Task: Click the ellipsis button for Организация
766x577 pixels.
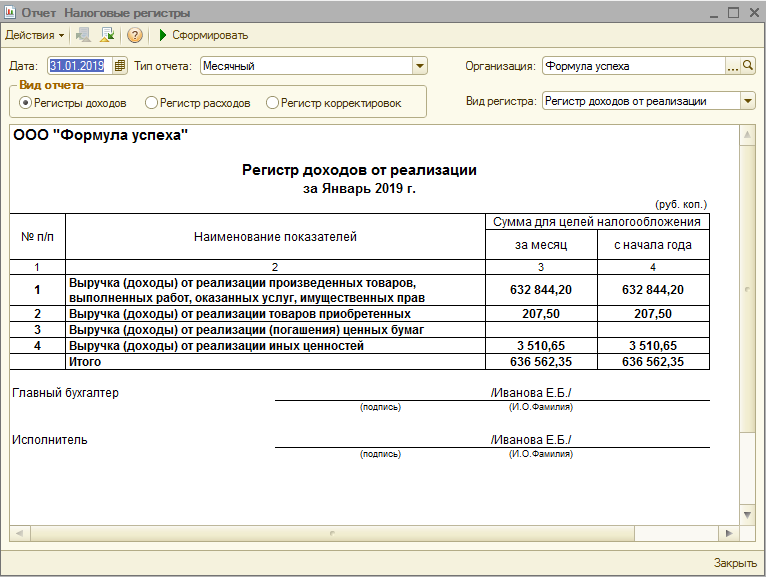Action: click(x=733, y=66)
